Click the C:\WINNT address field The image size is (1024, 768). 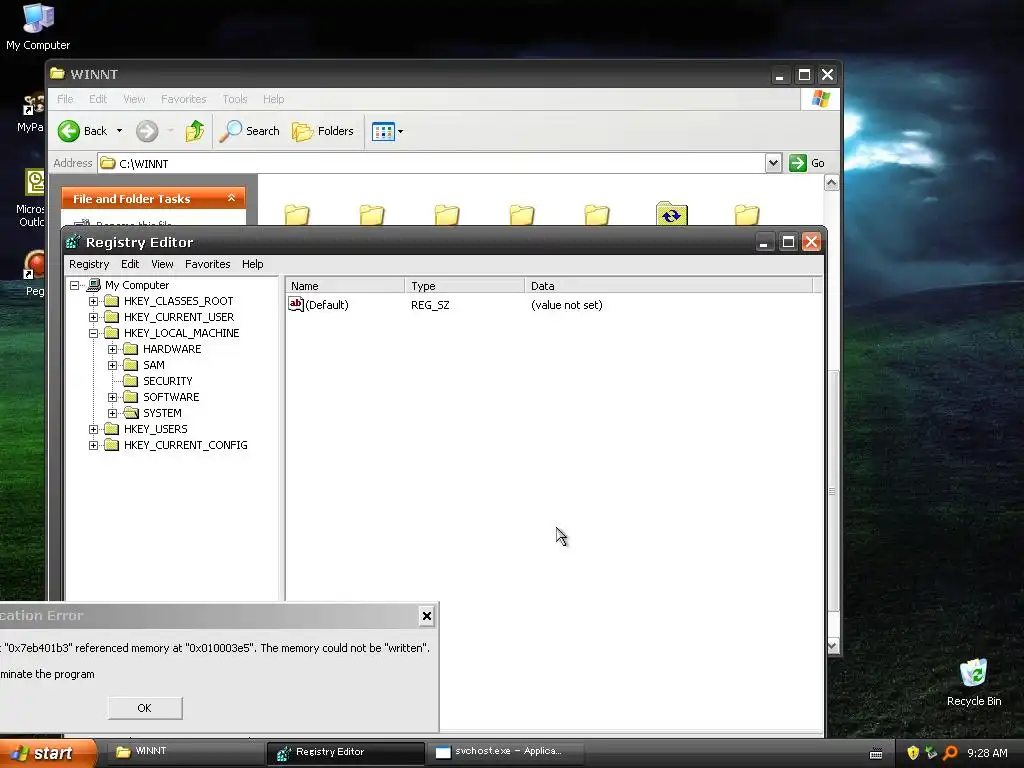(x=431, y=163)
